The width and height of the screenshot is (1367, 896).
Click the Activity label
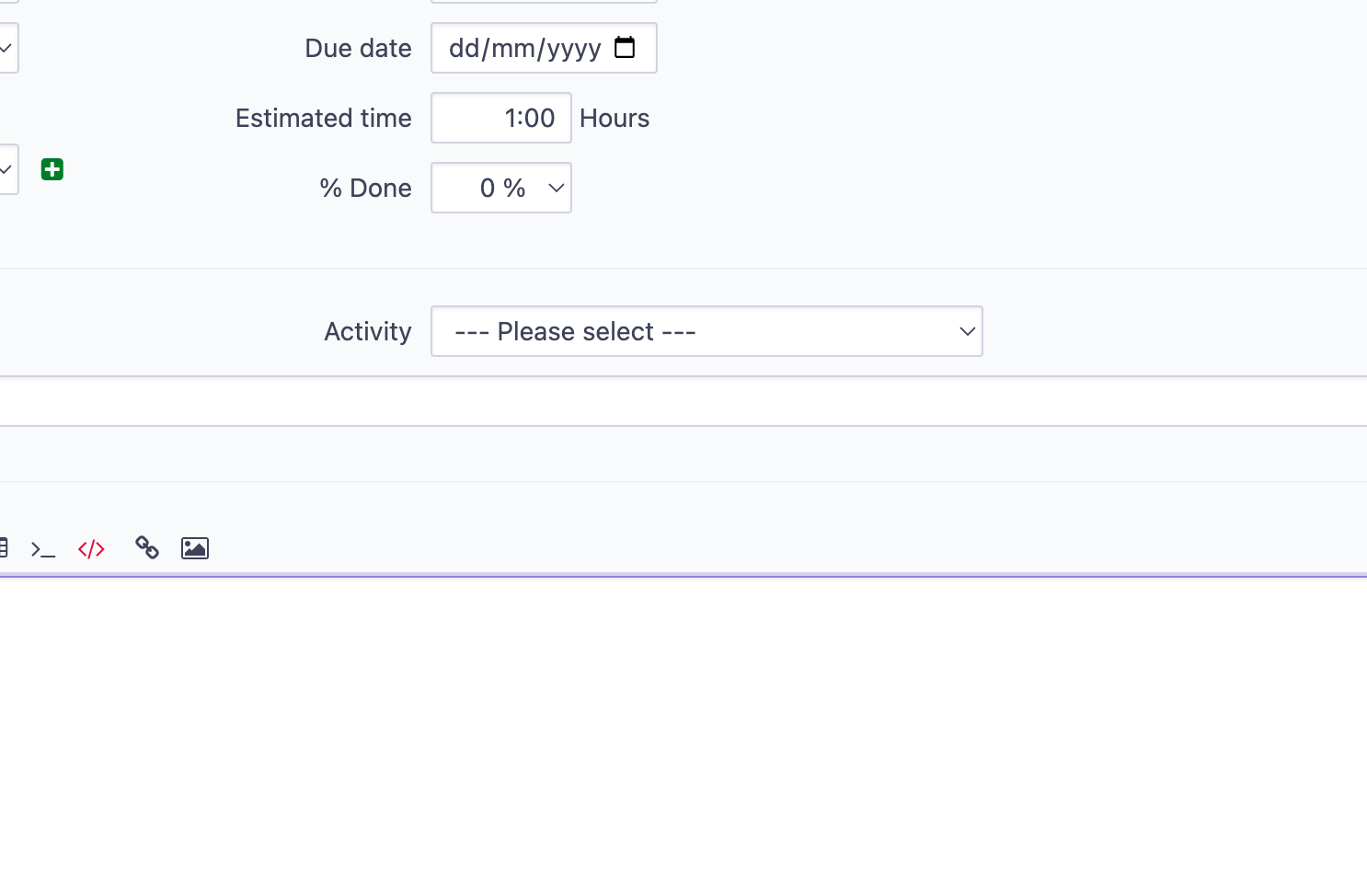coord(367,331)
